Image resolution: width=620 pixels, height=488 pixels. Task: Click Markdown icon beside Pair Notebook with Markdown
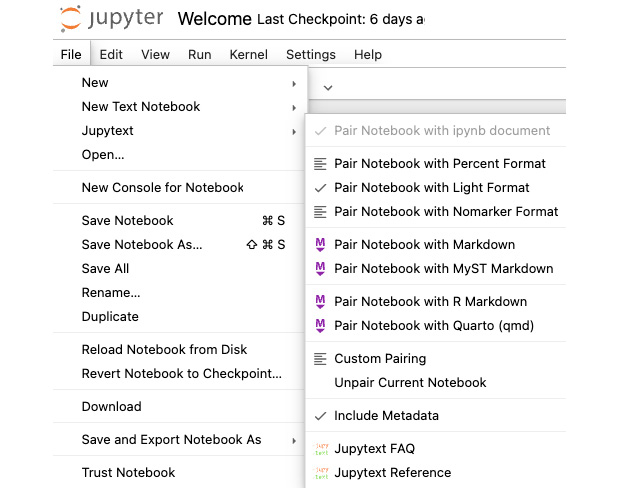coord(321,244)
